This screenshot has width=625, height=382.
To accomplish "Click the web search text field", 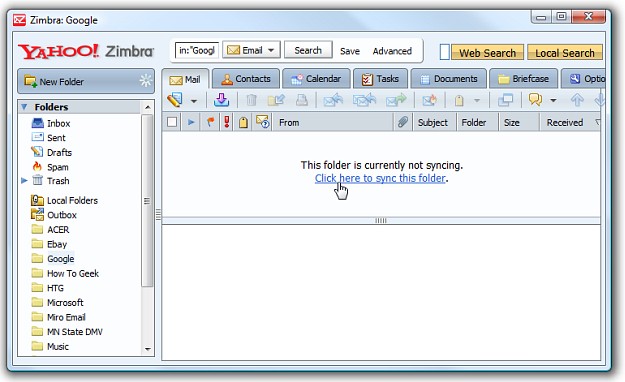I will 445,52.
